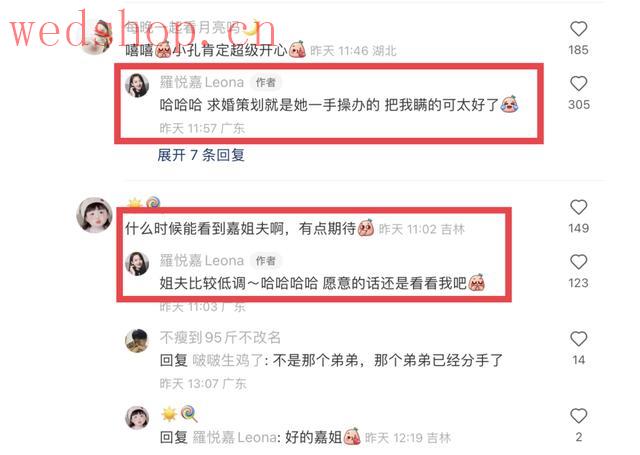Like Leona's reply with 305 likes
The height and width of the screenshot is (455, 640).
tap(578, 84)
